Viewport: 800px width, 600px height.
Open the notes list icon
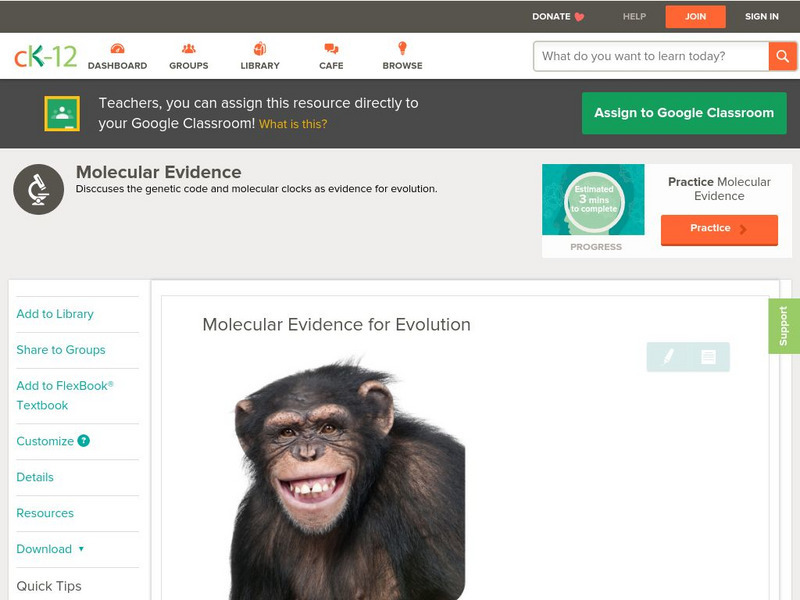tap(708, 357)
